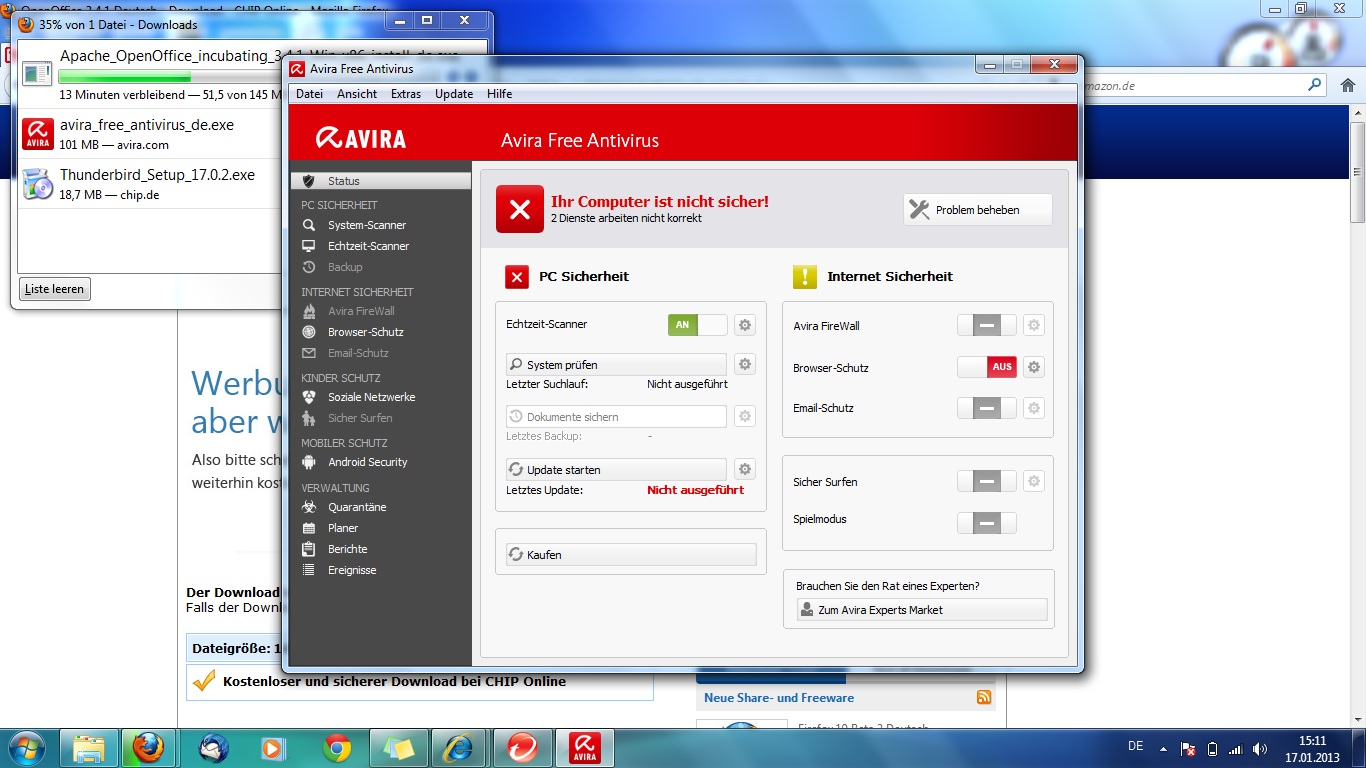
Task: Open Browser-Schutz settings gear
Action: [1034, 367]
